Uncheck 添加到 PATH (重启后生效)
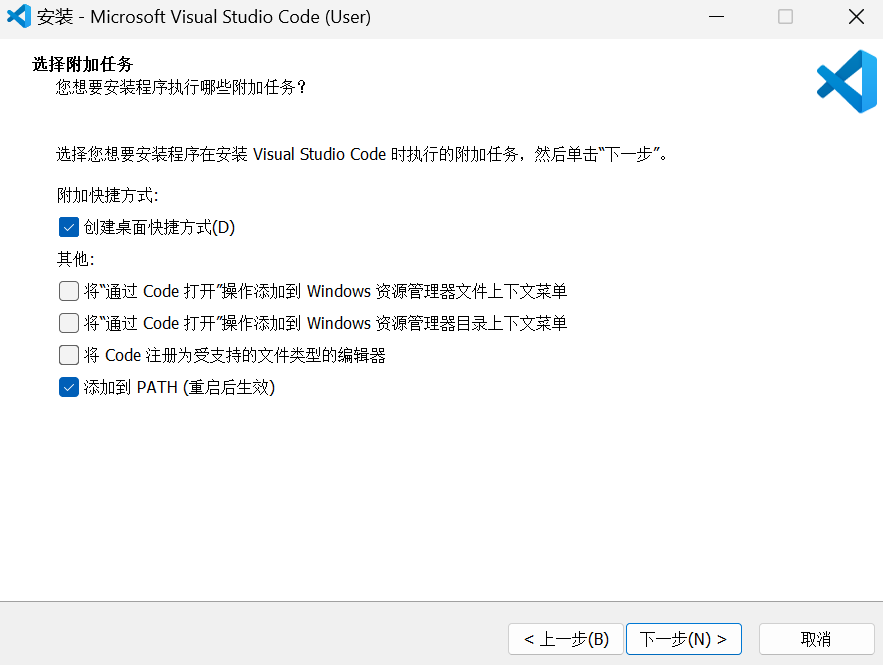The image size is (883, 665). coord(69,387)
